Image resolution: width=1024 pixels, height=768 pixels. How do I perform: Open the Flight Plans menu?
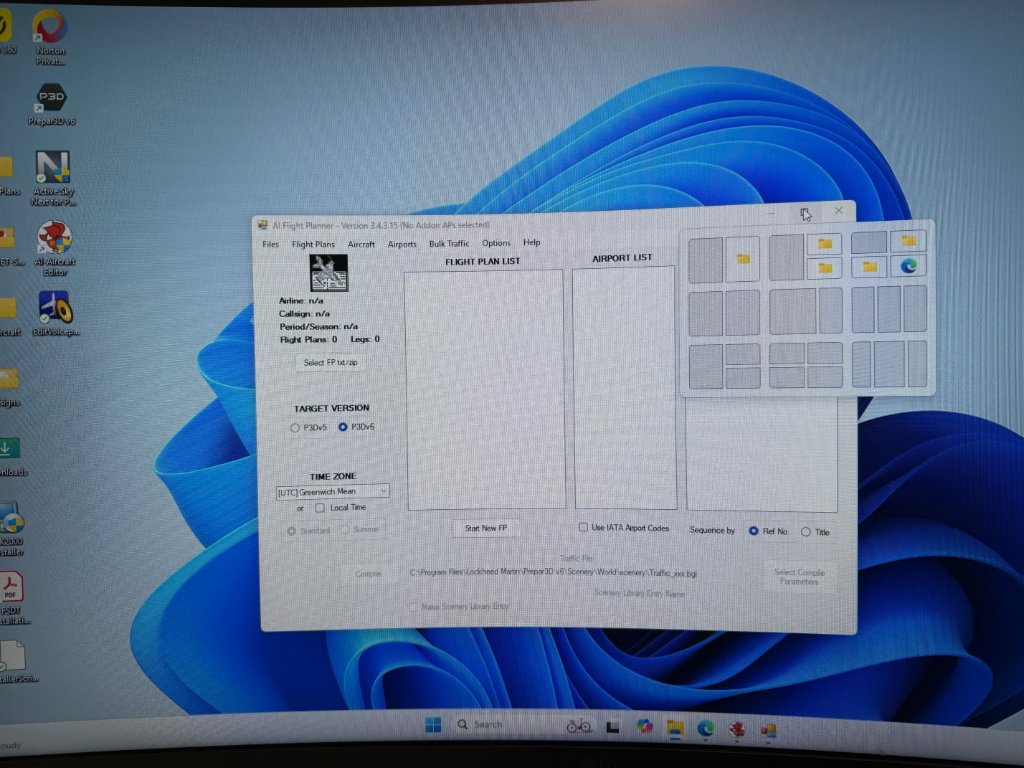tap(313, 244)
